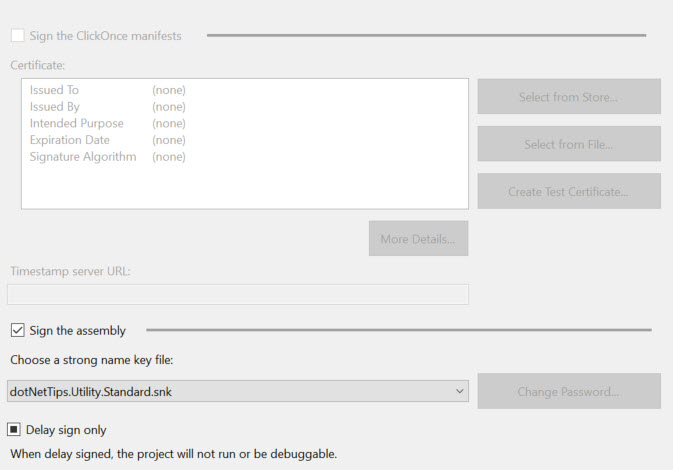Click the Choose a strong name key file label
The image size is (673, 470).
pos(94,359)
